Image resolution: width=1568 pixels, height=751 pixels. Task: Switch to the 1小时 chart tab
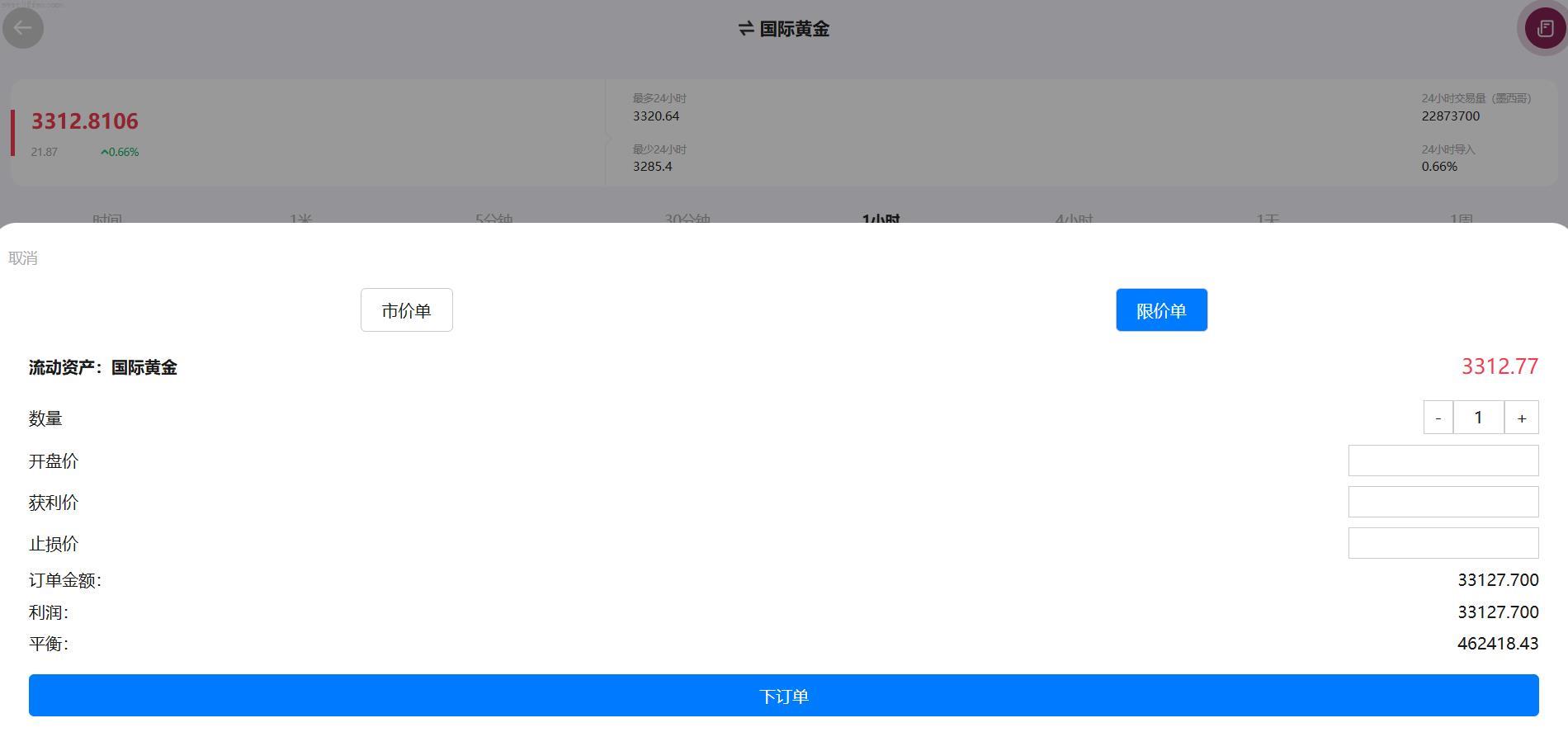pos(881,218)
